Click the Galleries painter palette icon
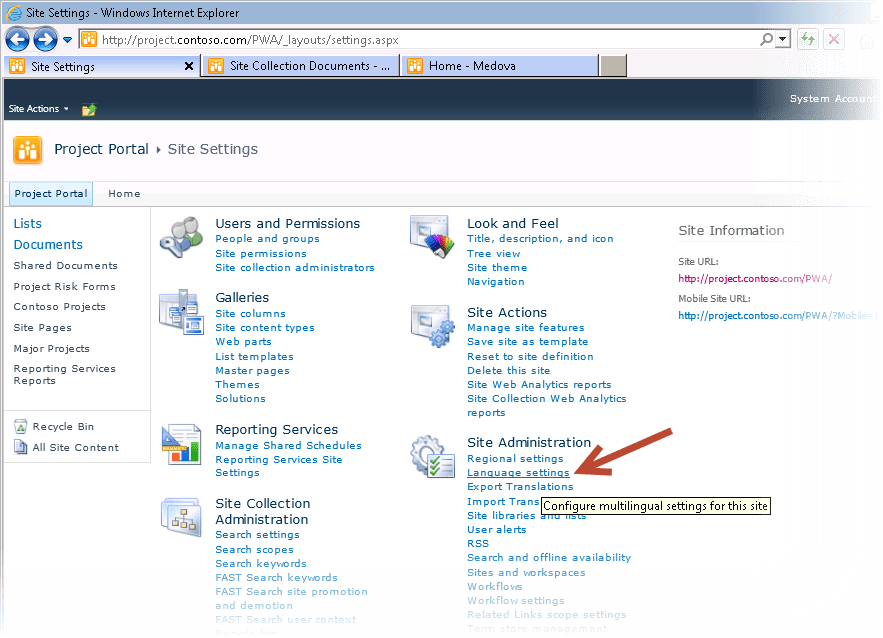The image size is (883, 638). click(183, 311)
